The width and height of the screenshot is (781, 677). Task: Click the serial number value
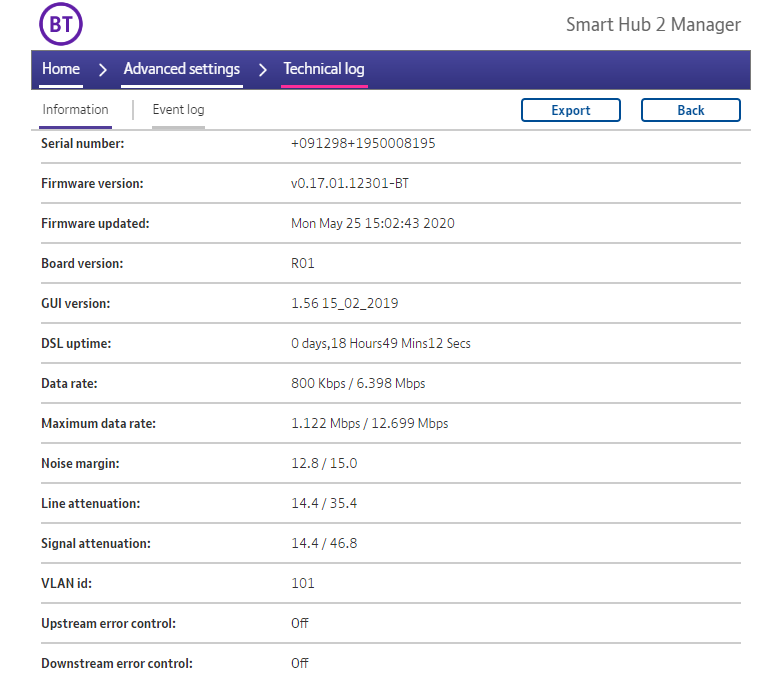click(363, 144)
